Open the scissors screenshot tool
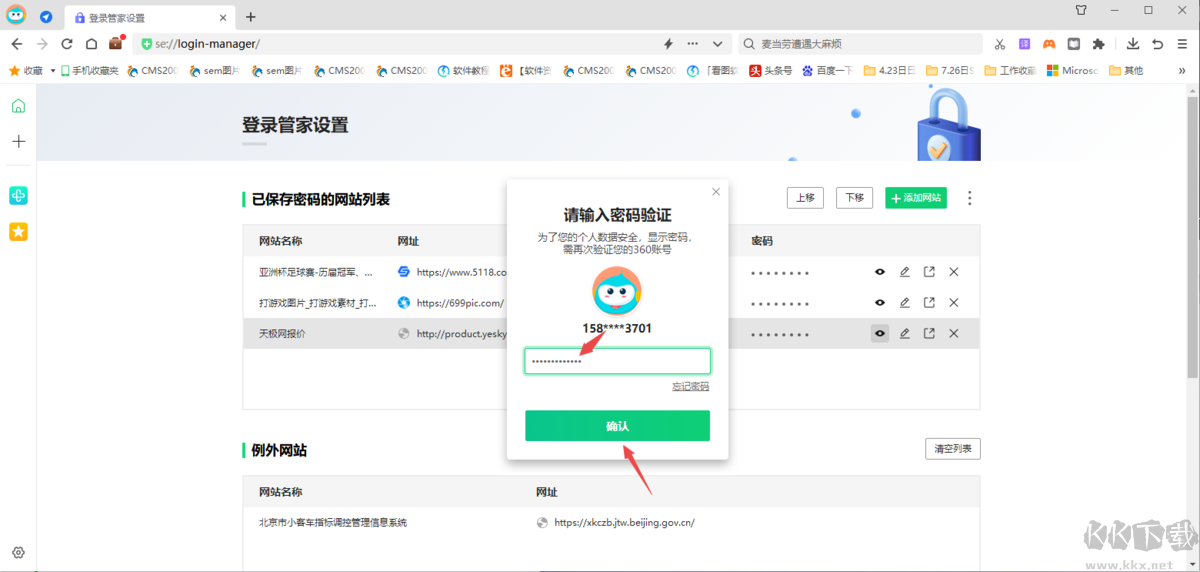1200x572 pixels. coord(999,44)
